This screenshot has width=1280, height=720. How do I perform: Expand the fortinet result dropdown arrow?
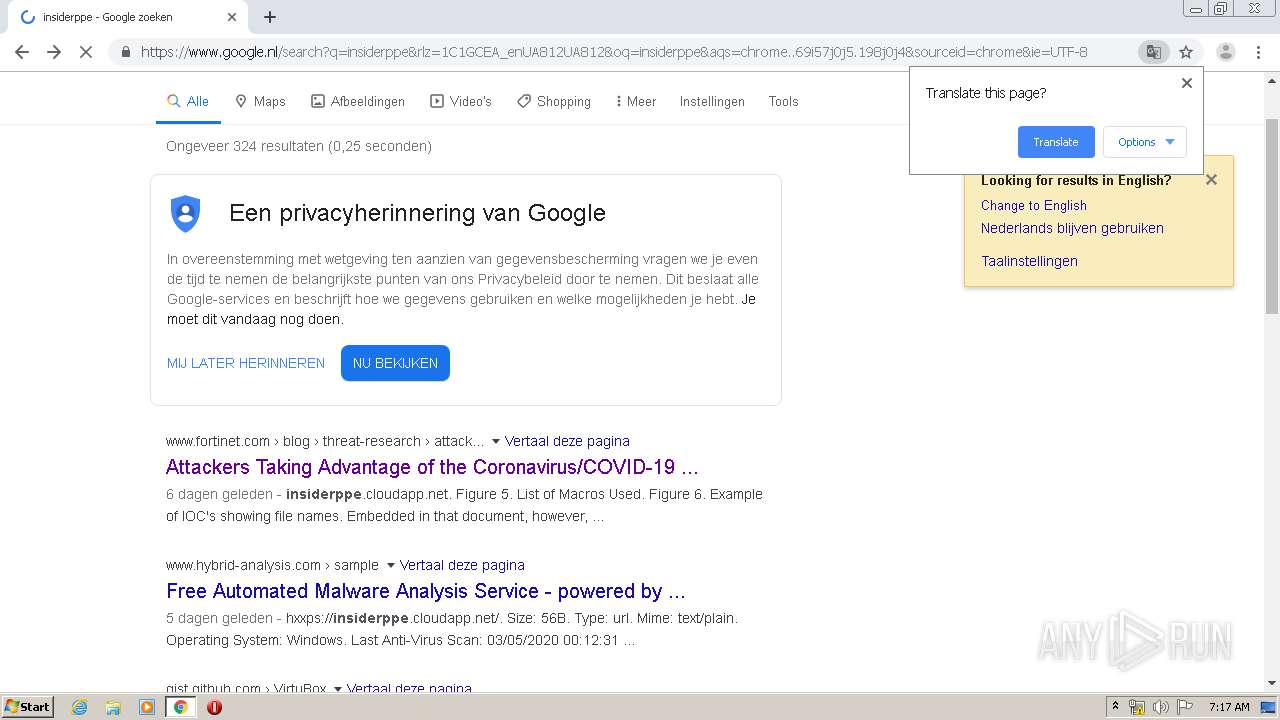(495, 441)
